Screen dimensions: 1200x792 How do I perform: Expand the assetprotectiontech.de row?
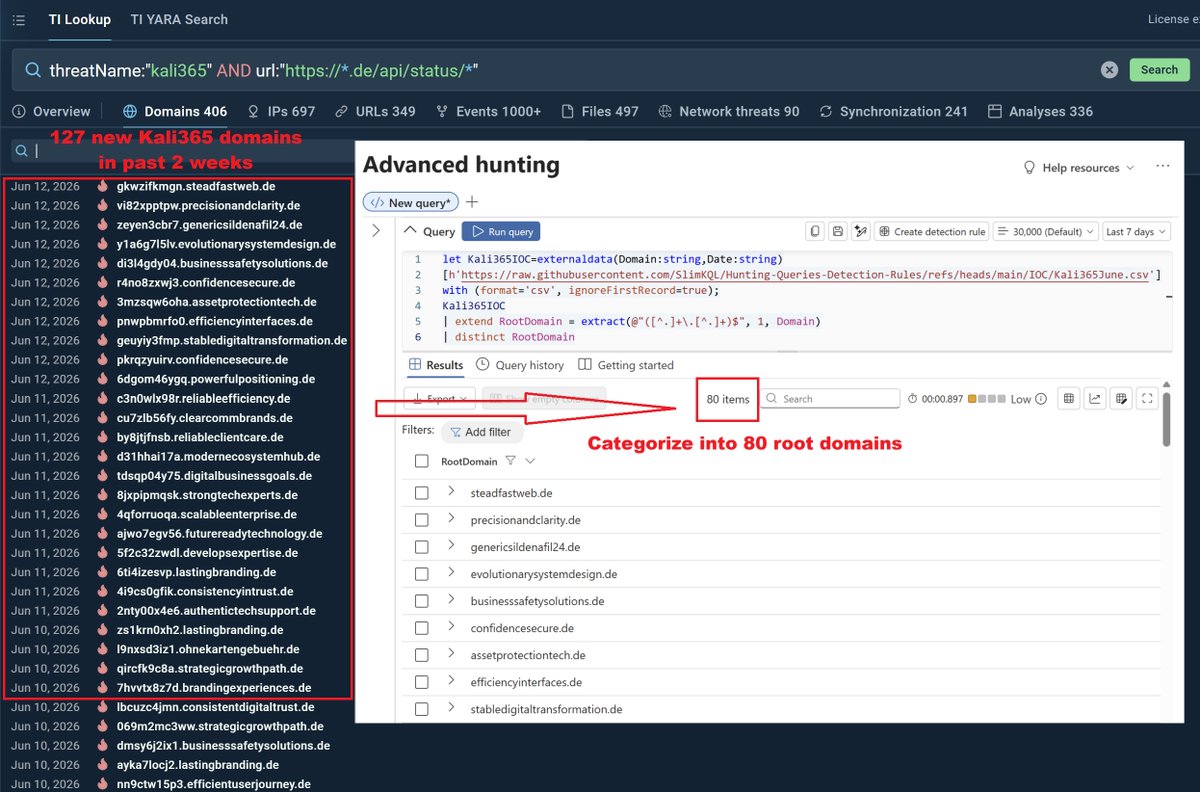pos(451,654)
